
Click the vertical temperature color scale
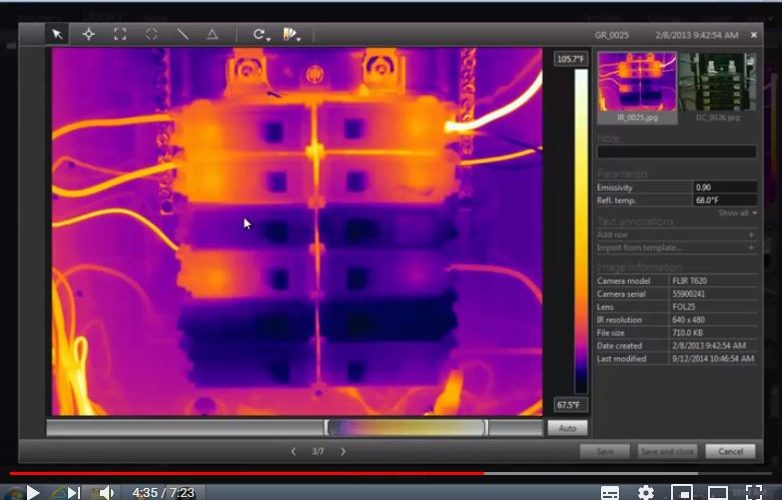click(x=581, y=231)
